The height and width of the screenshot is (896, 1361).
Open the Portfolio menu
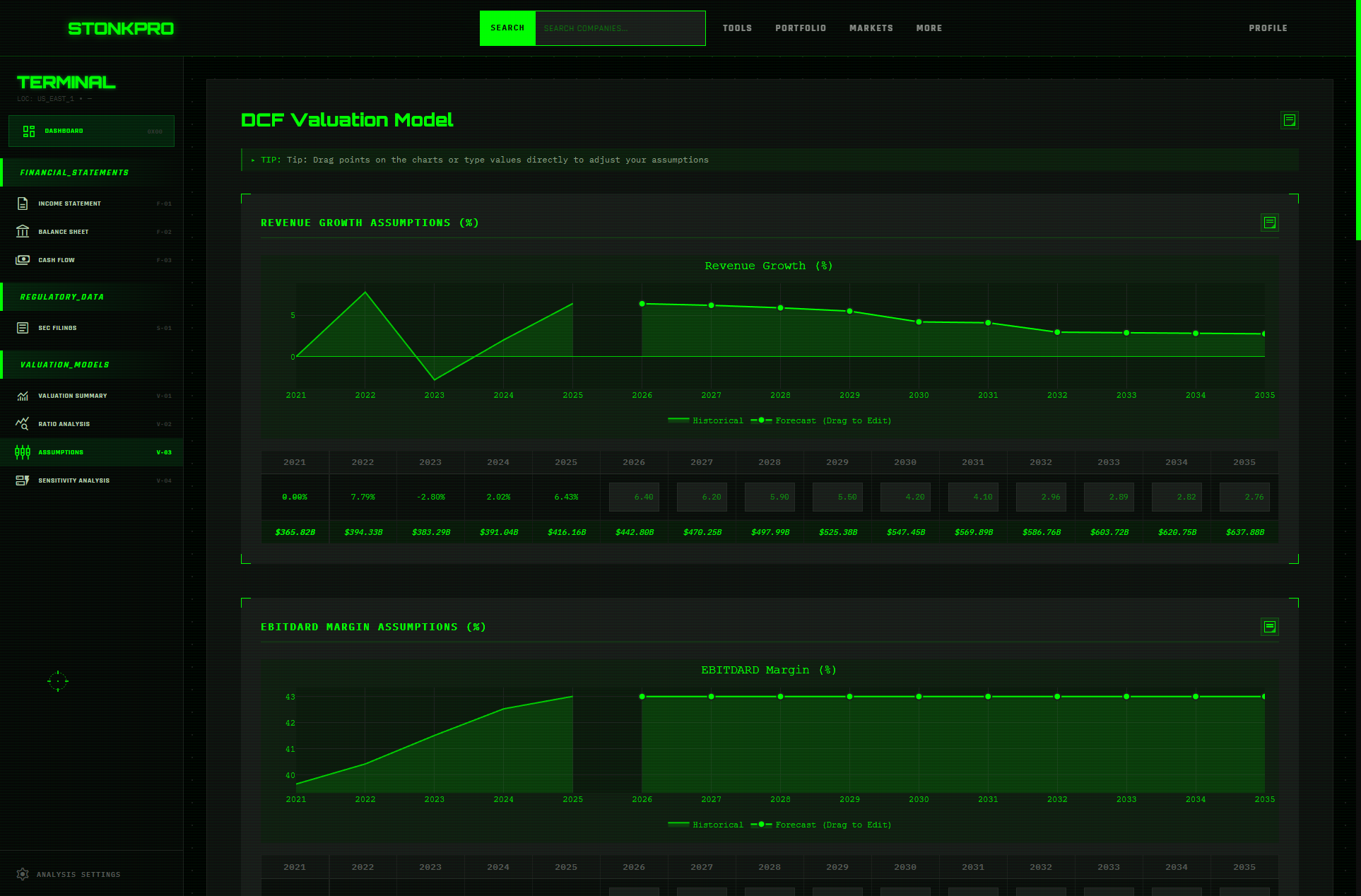[x=800, y=28]
